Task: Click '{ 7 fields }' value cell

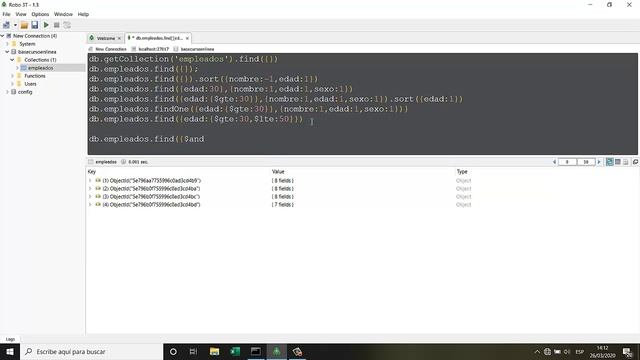Action: 283,204
